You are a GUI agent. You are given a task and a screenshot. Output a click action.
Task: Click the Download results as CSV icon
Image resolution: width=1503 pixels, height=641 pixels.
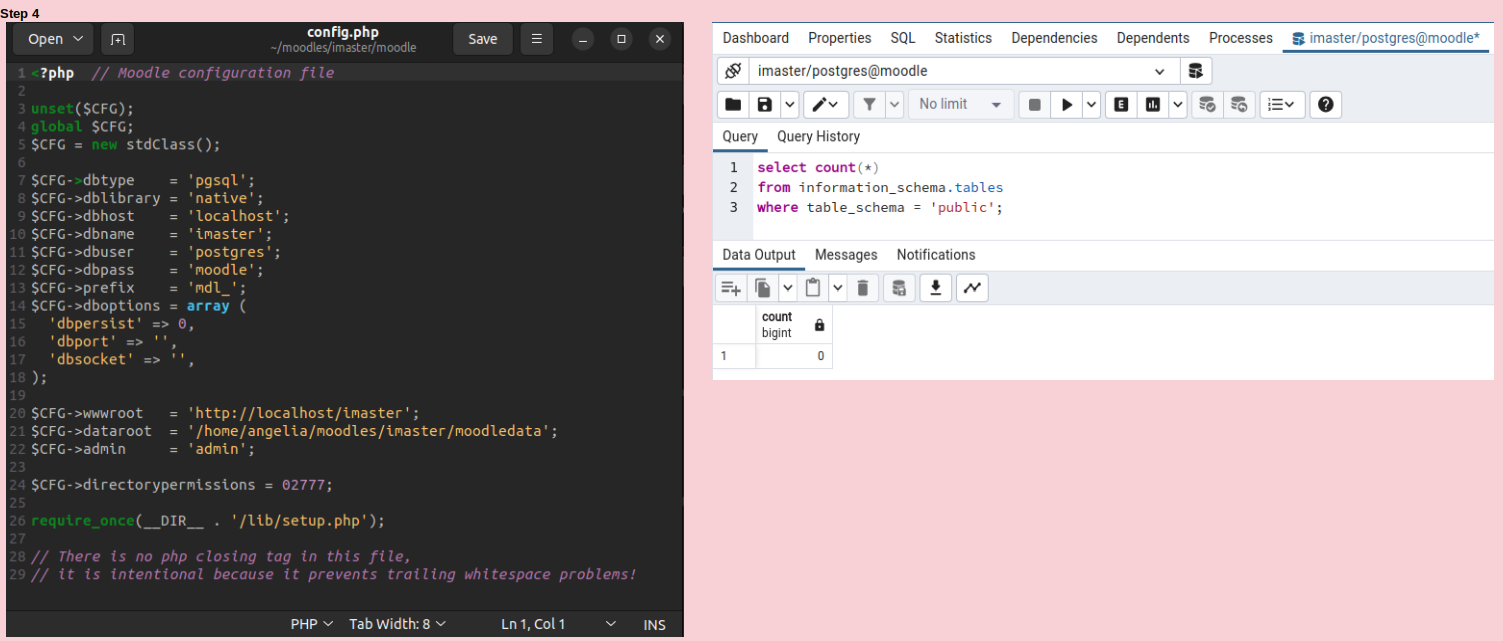[x=935, y=288]
